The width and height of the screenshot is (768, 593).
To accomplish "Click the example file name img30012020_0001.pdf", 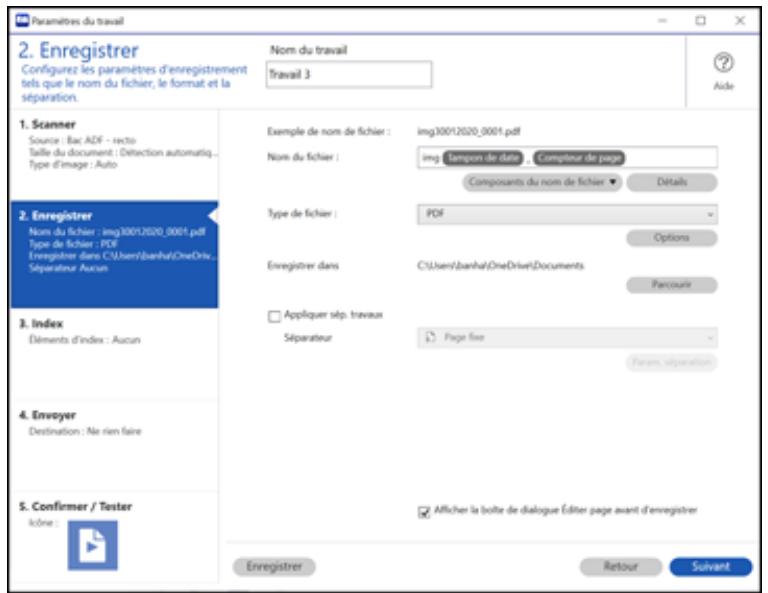I will (469, 131).
